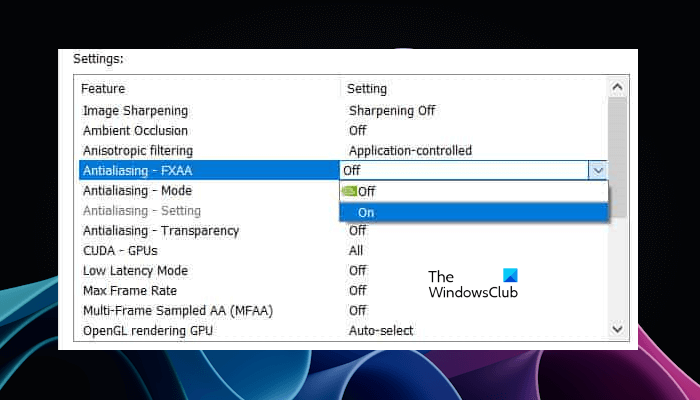Click the Feature column header

click(x=103, y=89)
